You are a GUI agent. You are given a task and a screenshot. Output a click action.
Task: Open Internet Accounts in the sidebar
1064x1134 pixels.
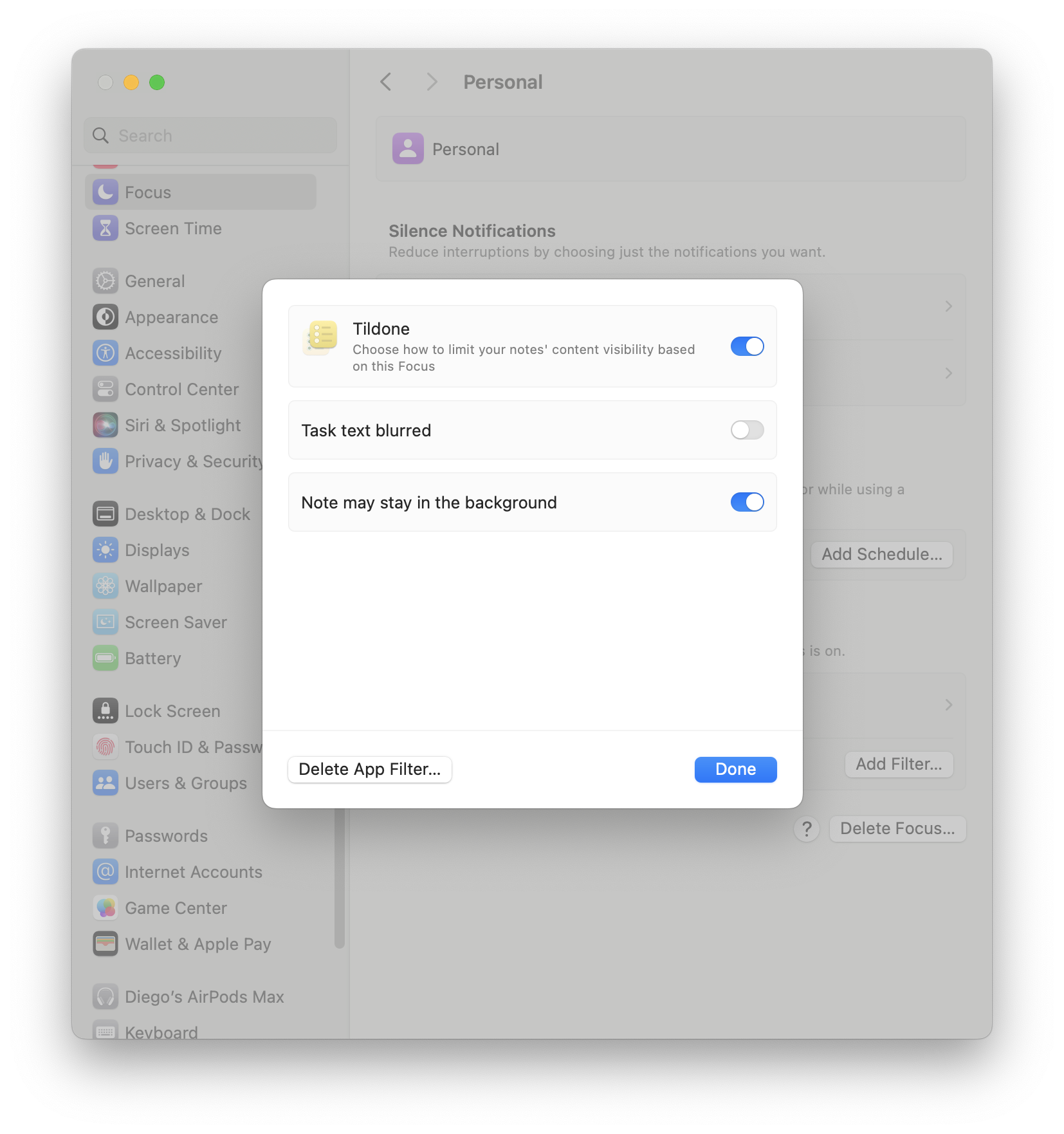[193, 872]
